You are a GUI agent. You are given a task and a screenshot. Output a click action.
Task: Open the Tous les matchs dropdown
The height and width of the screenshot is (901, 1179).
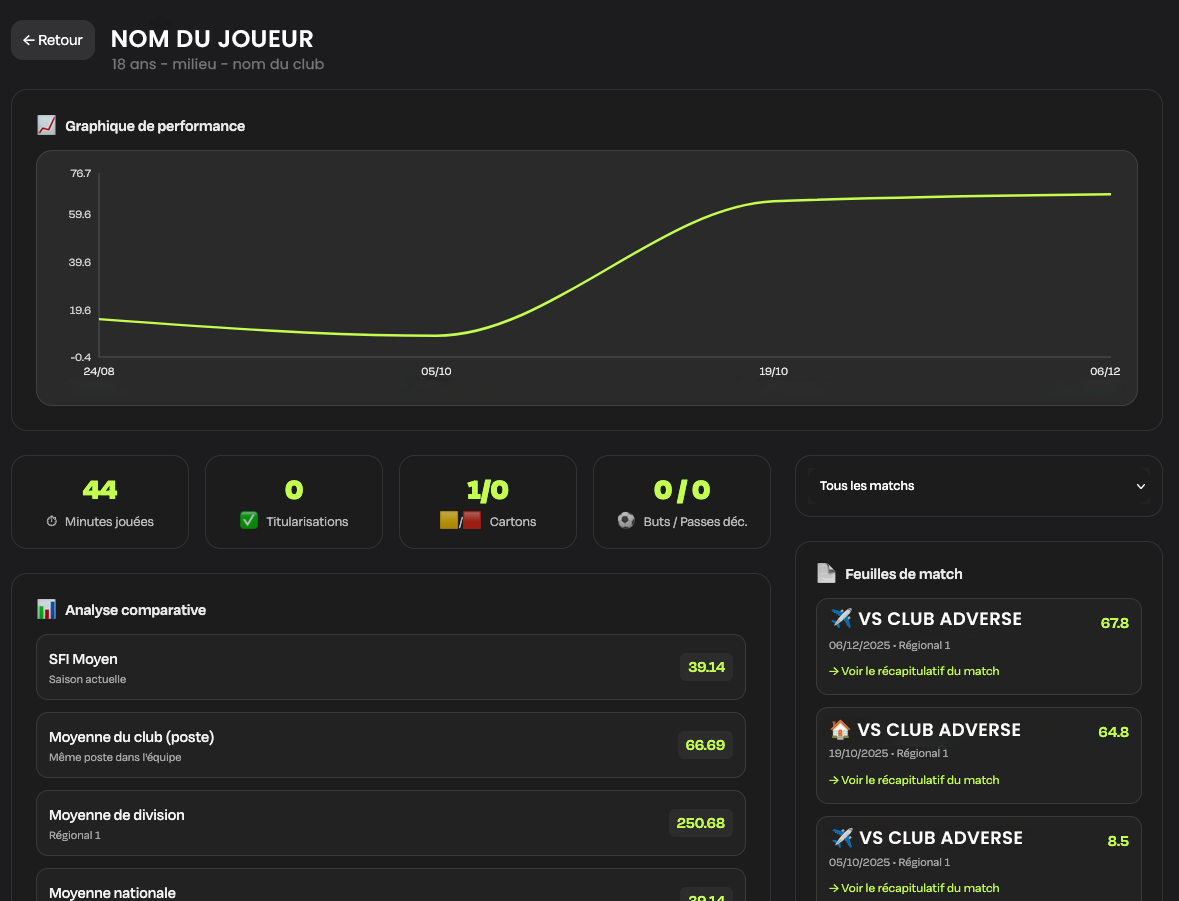977,486
